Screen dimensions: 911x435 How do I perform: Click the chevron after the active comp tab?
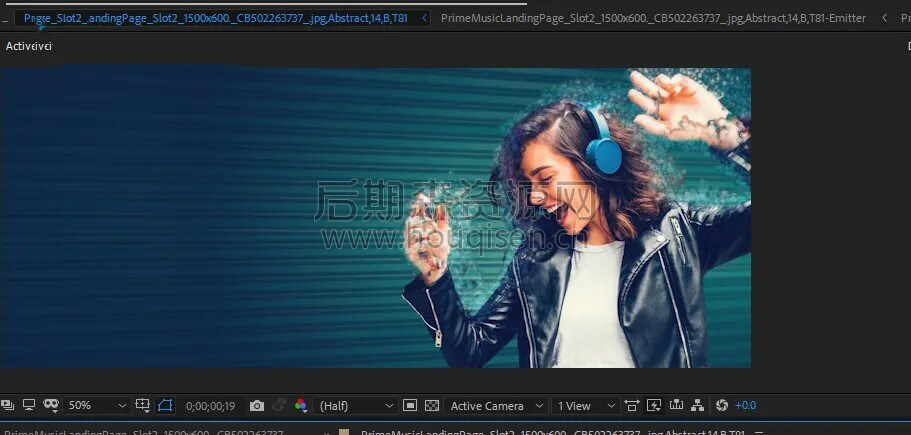425,18
